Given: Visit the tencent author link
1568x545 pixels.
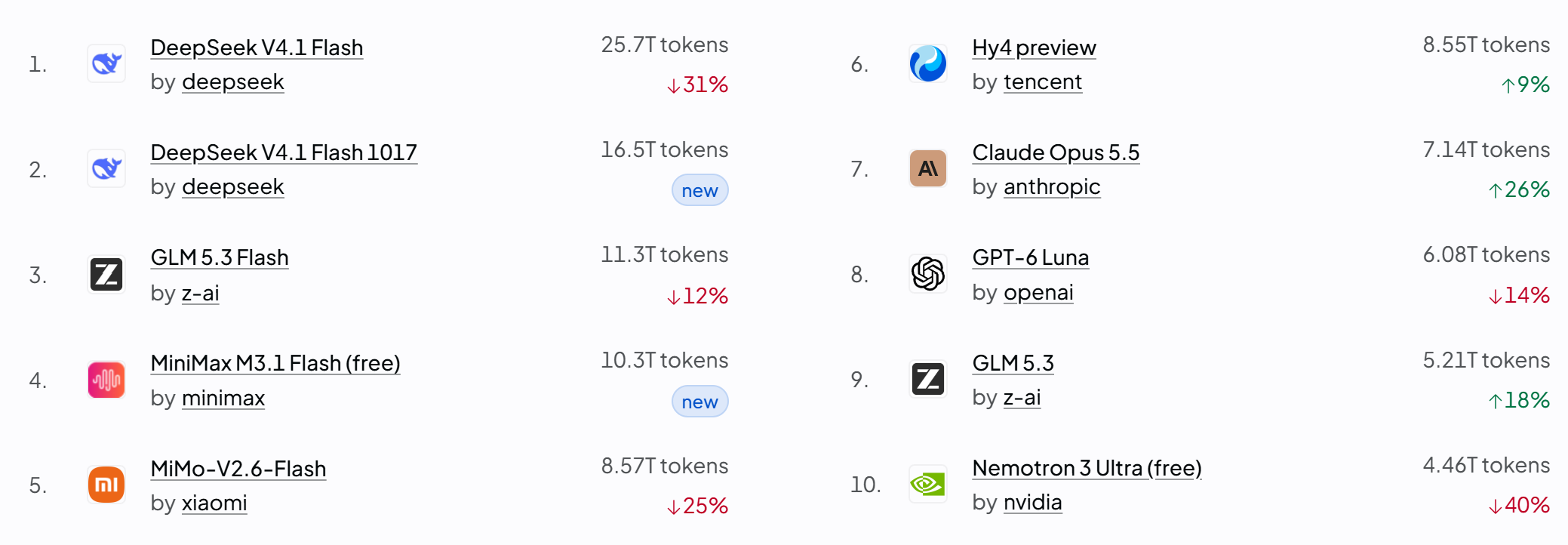Looking at the screenshot, I should click(x=1043, y=82).
